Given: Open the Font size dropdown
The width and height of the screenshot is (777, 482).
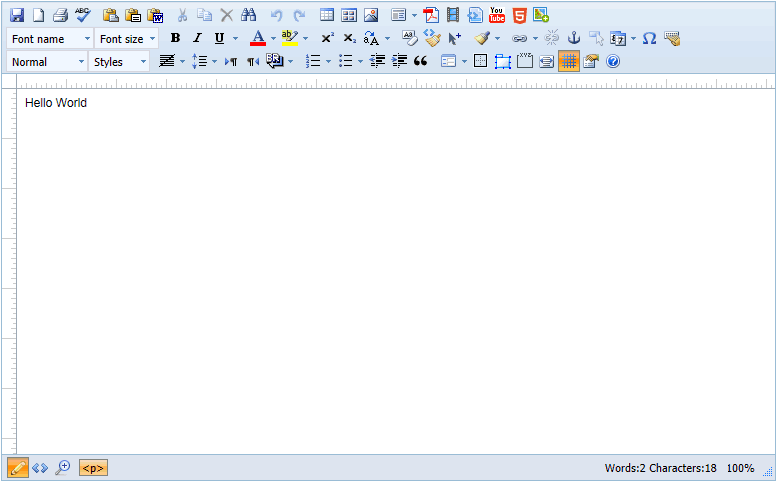Looking at the screenshot, I should [x=127, y=38].
